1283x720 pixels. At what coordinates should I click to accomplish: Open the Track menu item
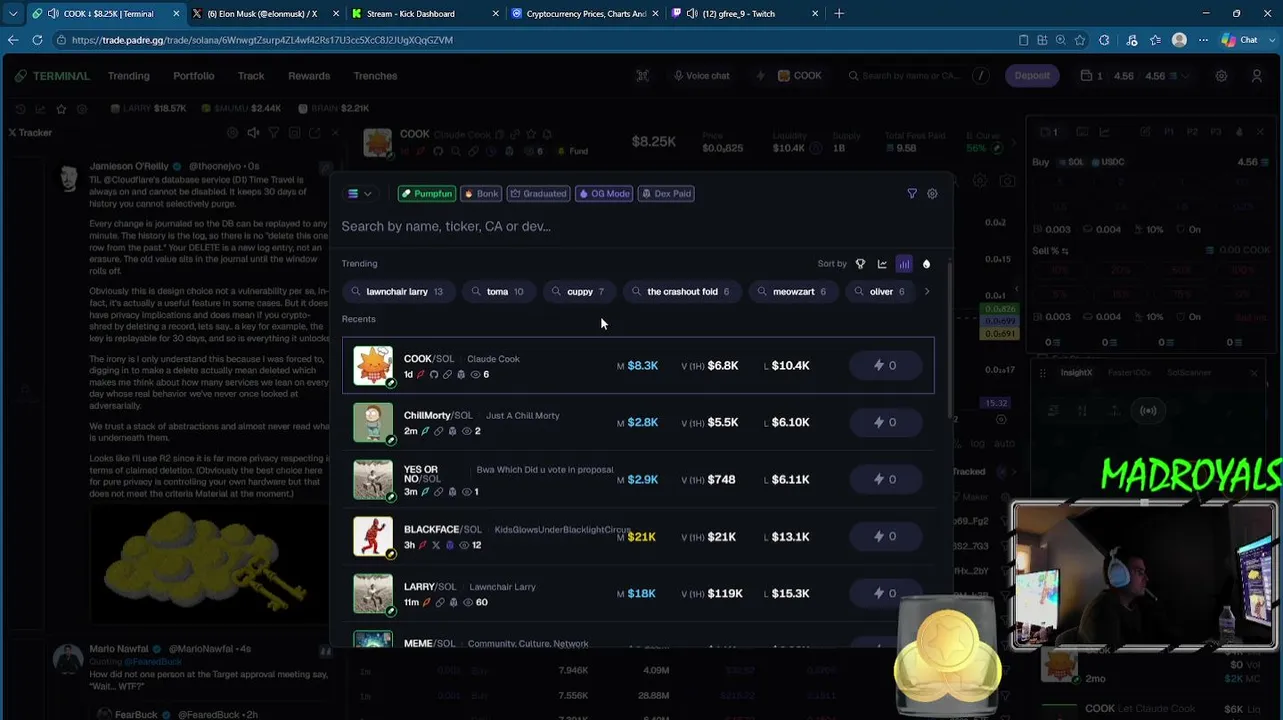pyautogui.click(x=251, y=76)
